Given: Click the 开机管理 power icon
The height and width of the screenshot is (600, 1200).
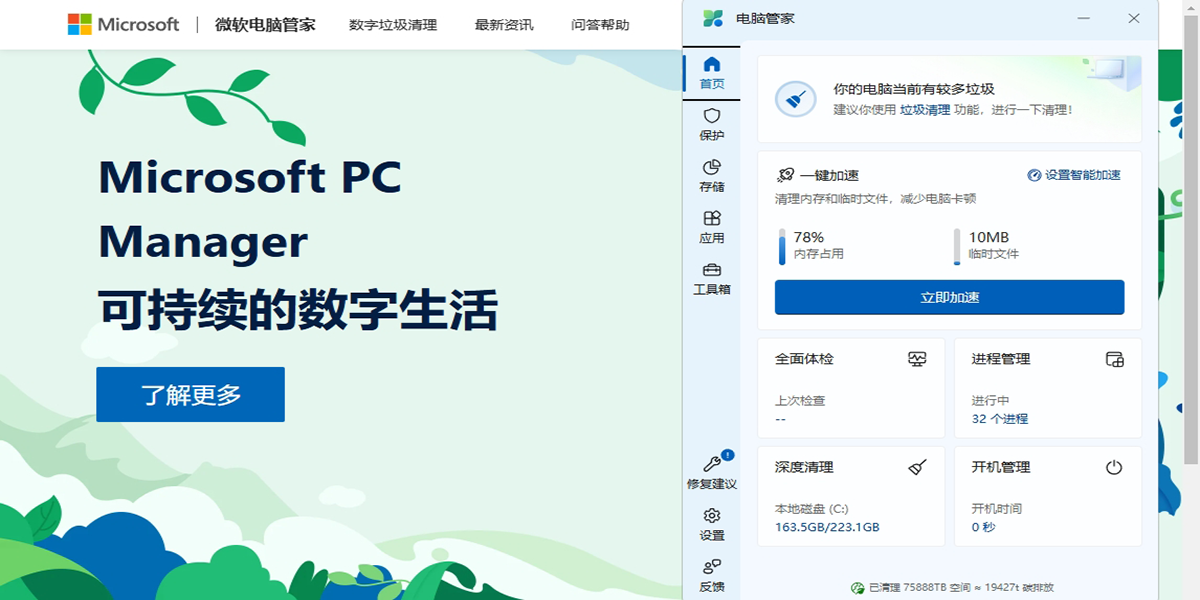Looking at the screenshot, I should pos(1114,467).
